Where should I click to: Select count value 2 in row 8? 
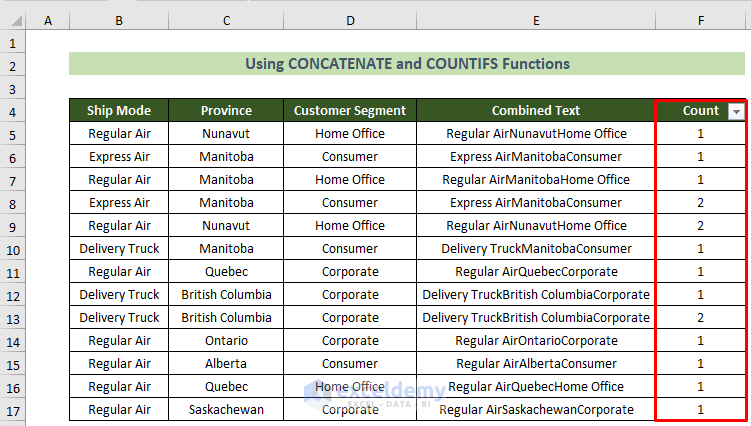(x=701, y=202)
